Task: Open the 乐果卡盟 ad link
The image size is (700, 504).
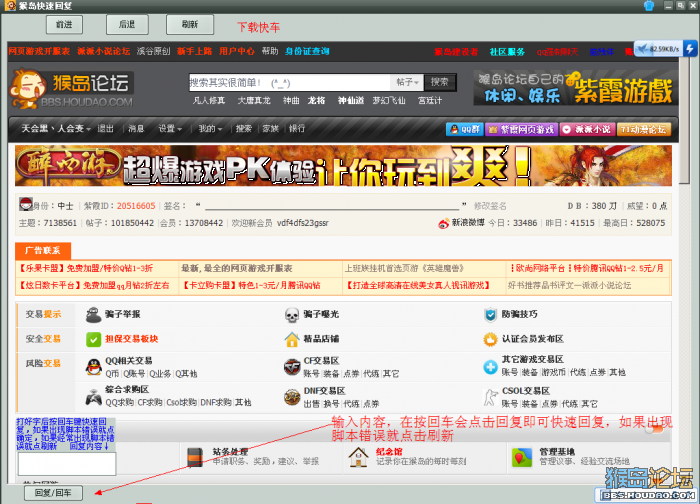Action: click(85, 268)
